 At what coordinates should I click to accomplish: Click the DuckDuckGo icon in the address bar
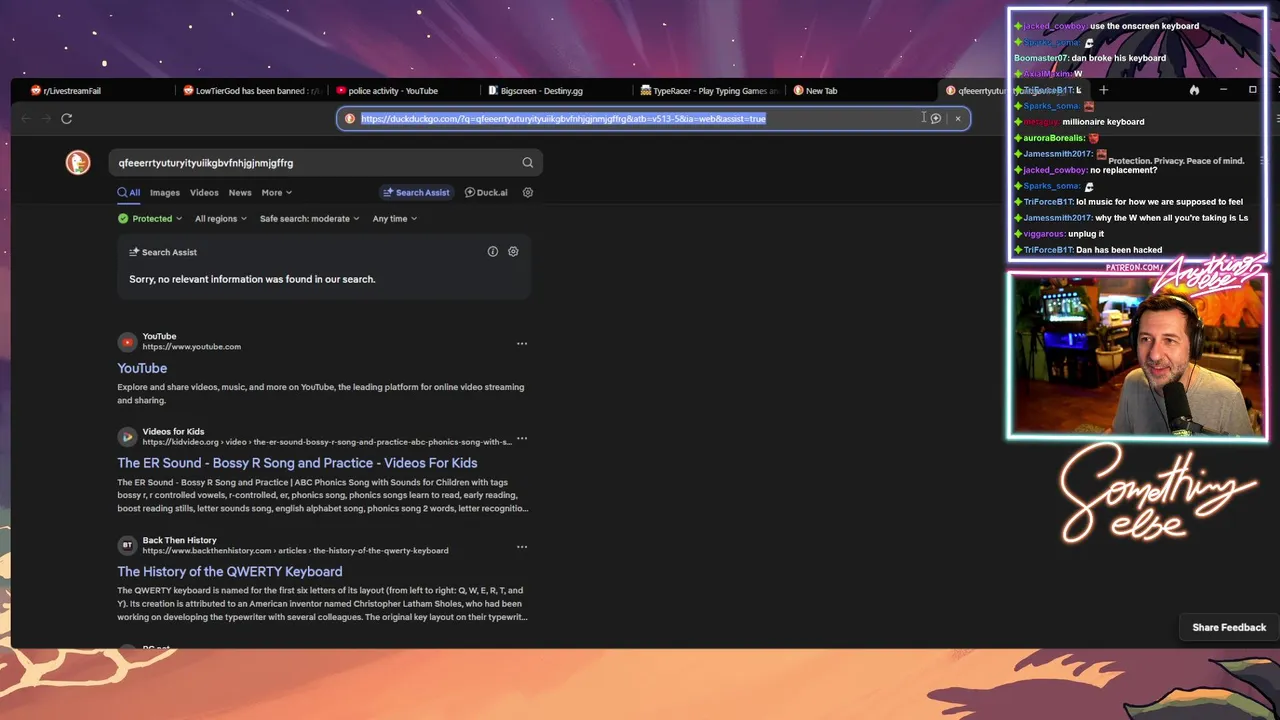[349, 118]
